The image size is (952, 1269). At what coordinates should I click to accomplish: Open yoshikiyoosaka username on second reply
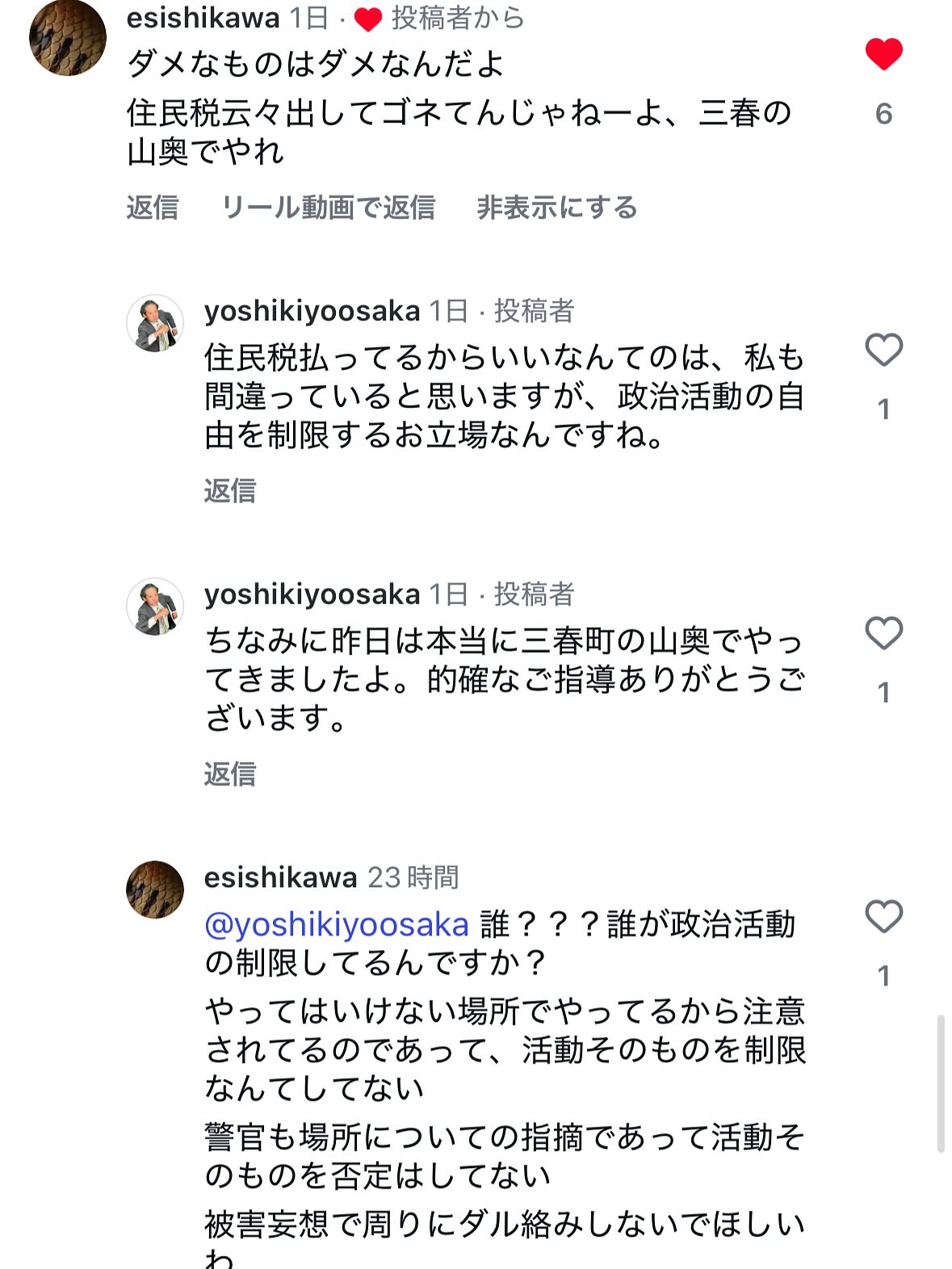[312, 594]
